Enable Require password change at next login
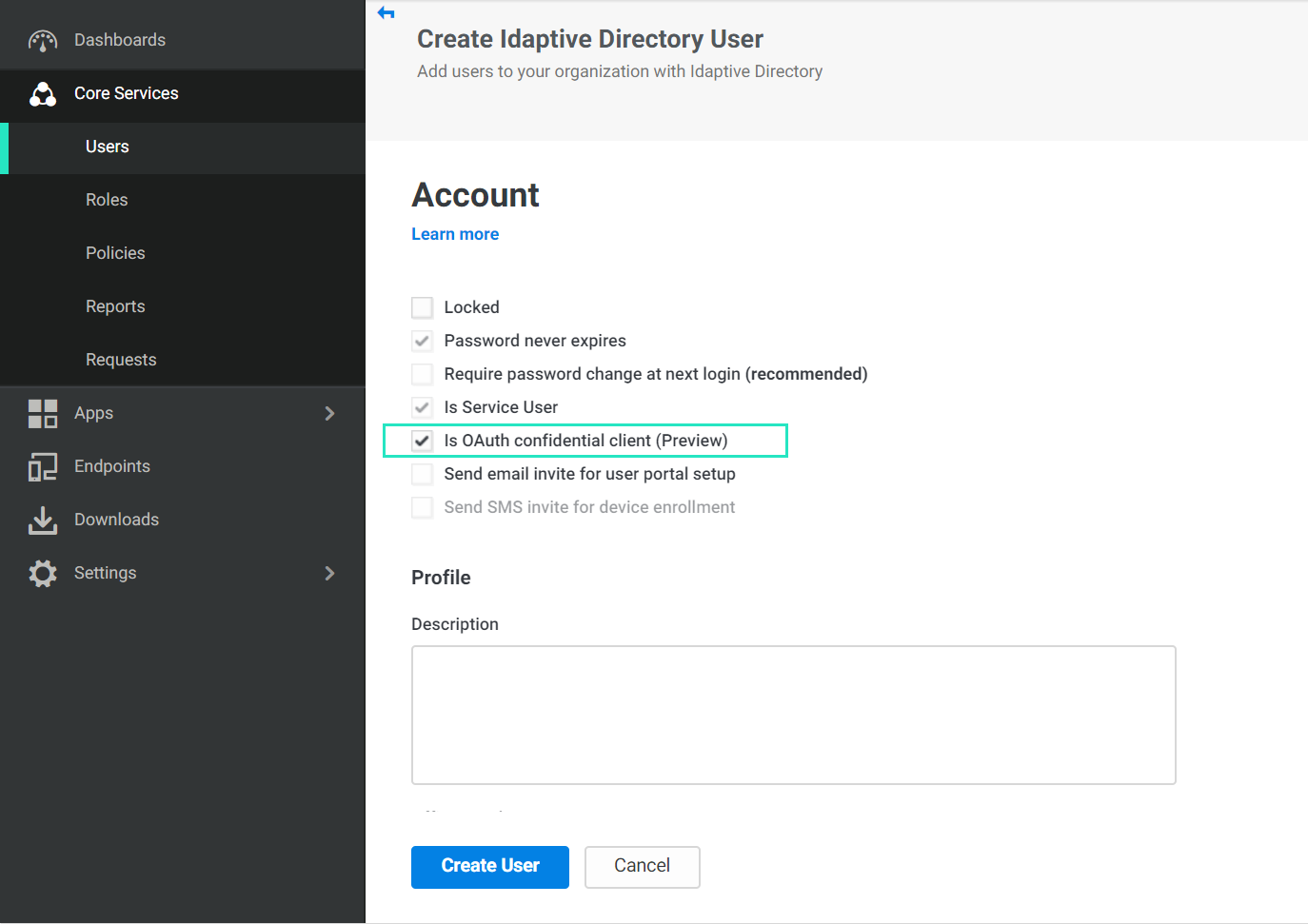Image resolution: width=1308 pixels, height=924 pixels. 422,374
